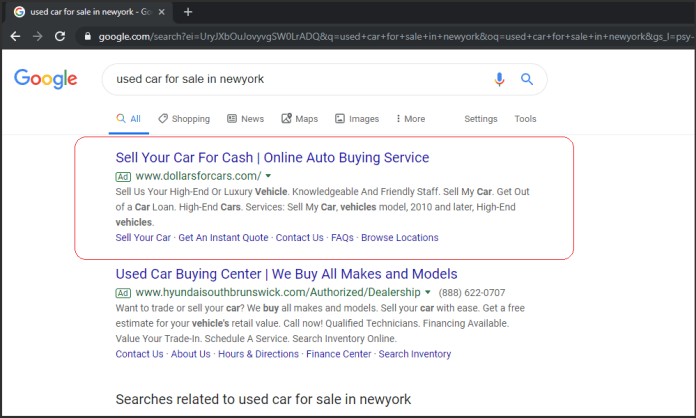Open 'Used Car Buying Center' ad title

(286, 274)
